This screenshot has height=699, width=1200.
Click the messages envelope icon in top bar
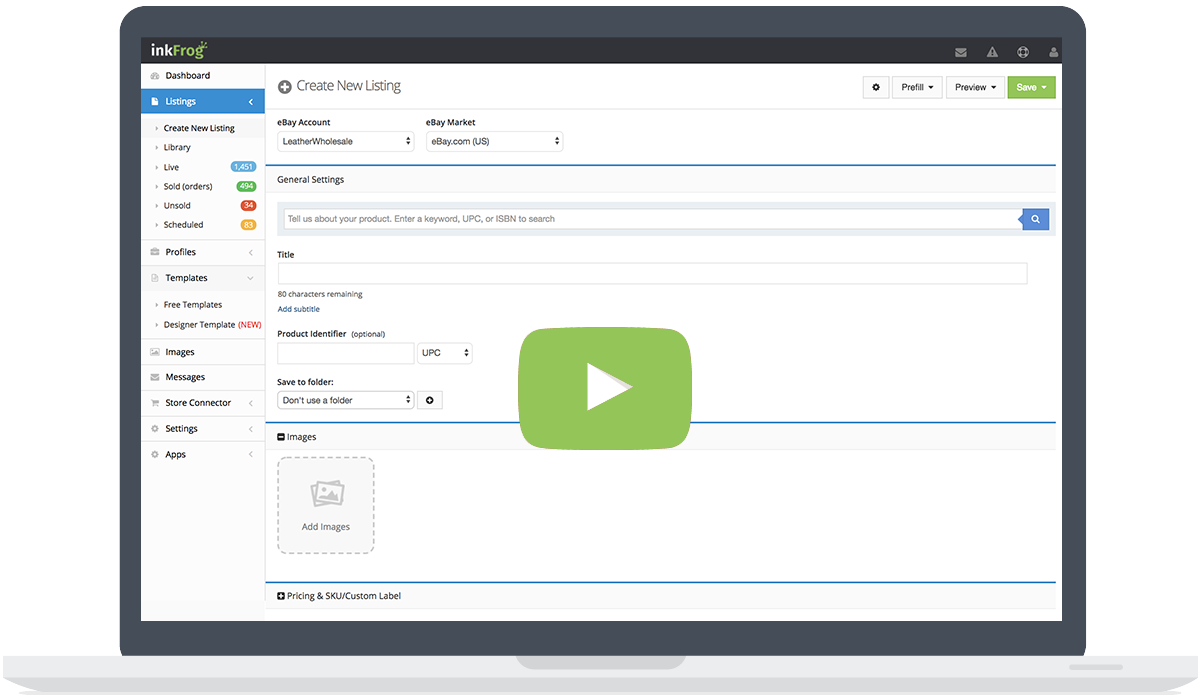[961, 51]
